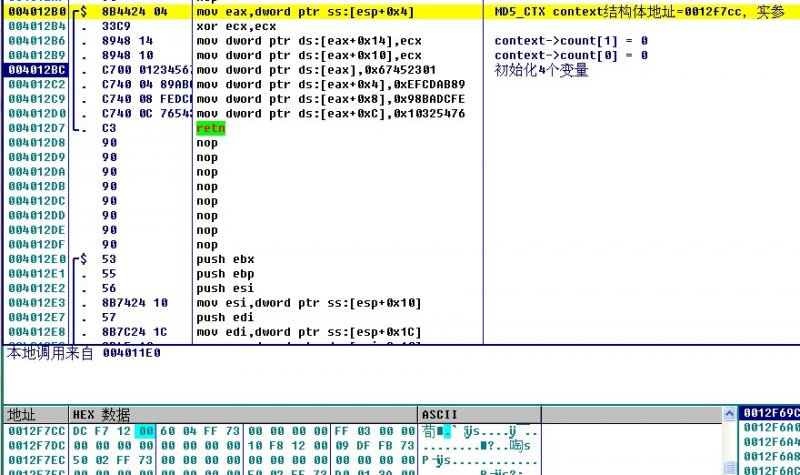Select instruction with constant 0xEFCDAB89
This screenshot has width=800, height=475.
pos(331,84)
